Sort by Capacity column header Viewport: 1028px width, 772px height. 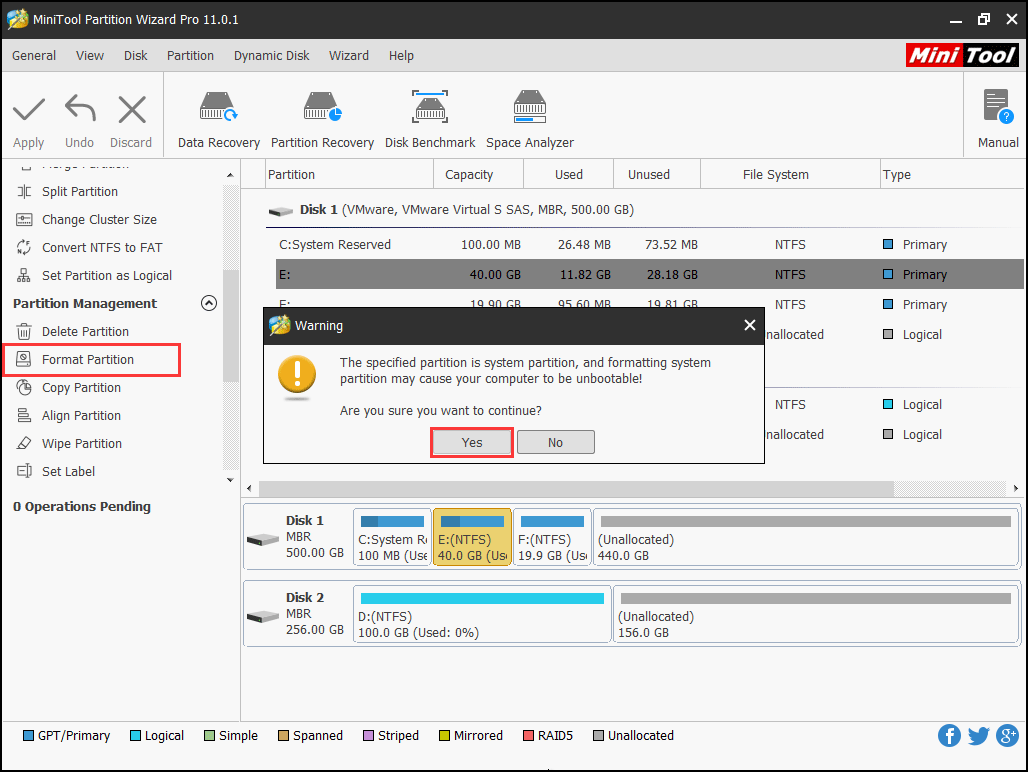[x=469, y=174]
